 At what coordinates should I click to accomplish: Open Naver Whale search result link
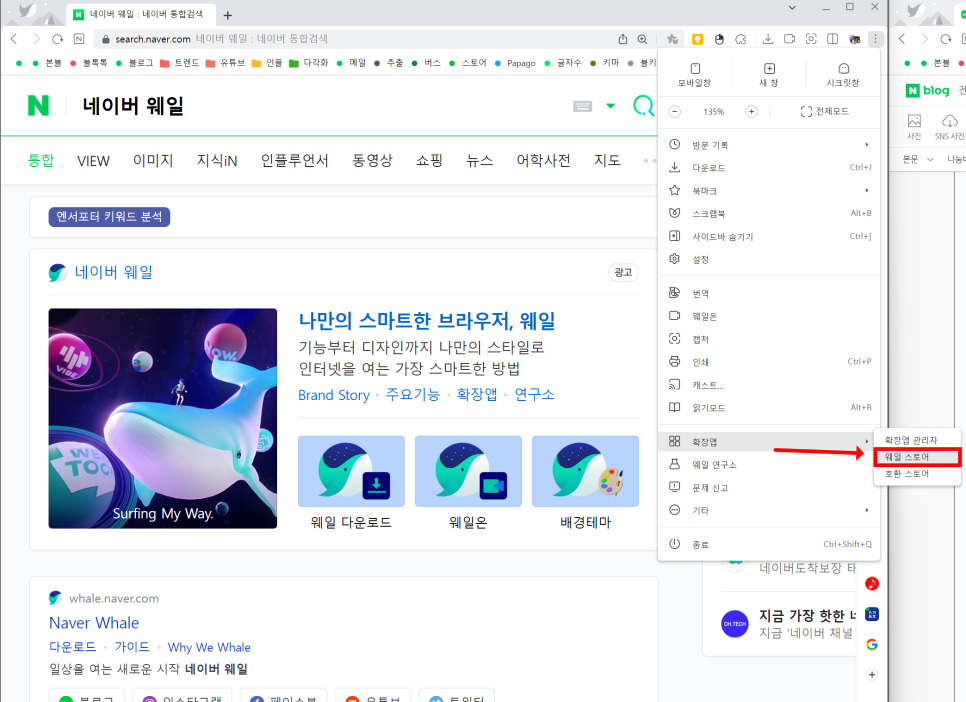(x=94, y=622)
